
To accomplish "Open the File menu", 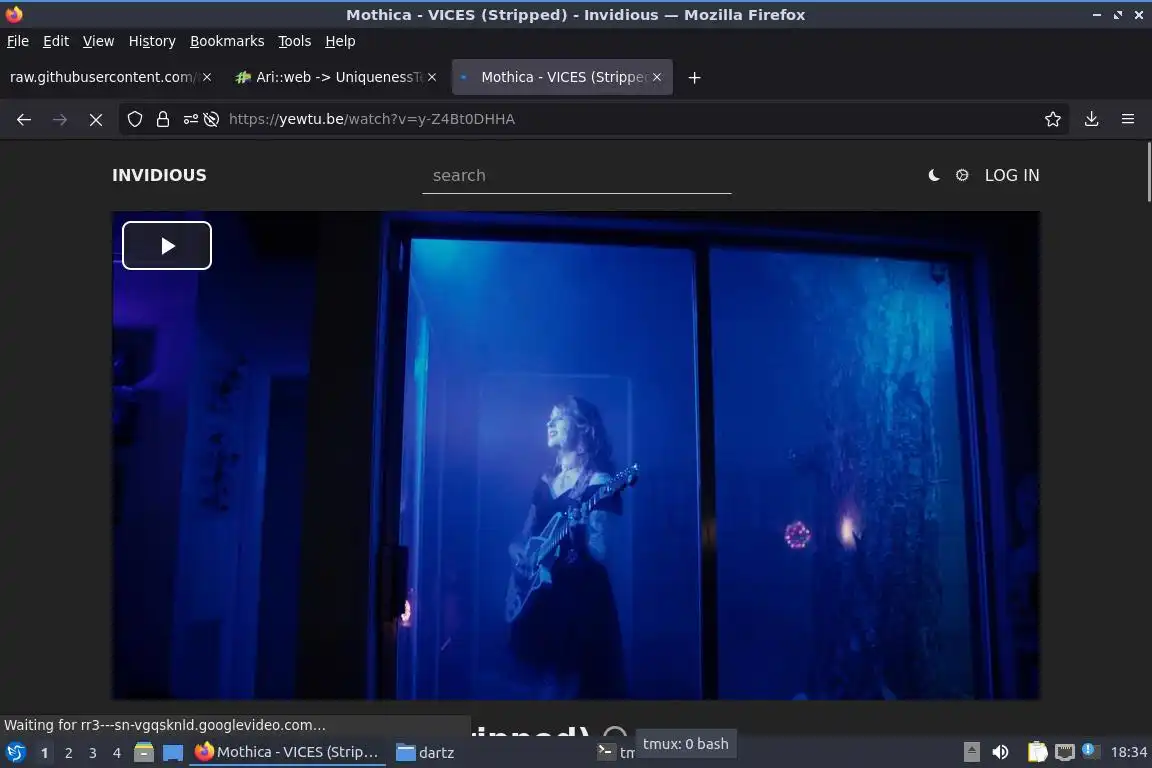I will pos(18,41).
